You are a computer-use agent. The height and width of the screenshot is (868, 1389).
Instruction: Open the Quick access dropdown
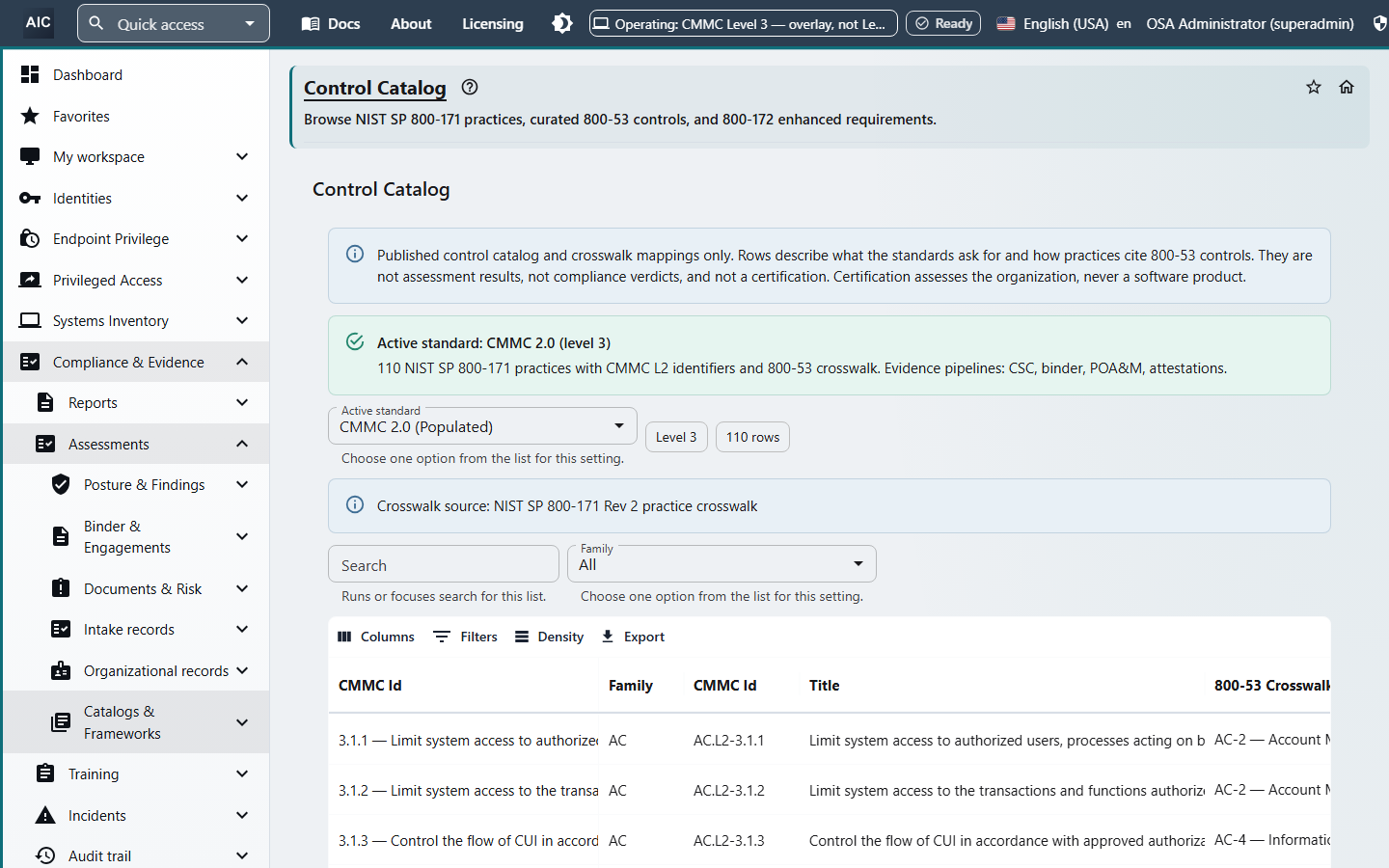click(174, 23)
